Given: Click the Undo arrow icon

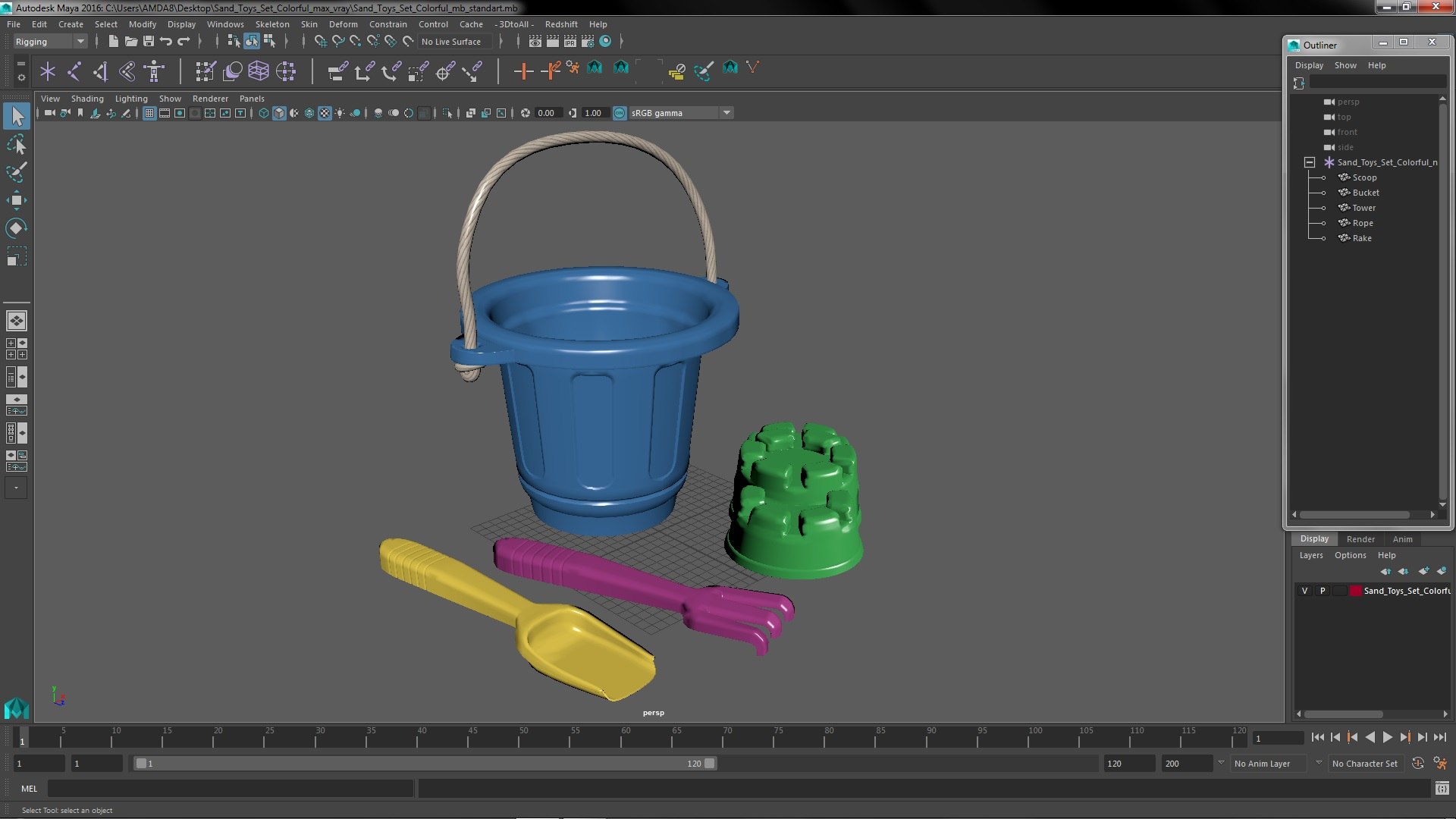Looking at the screenshot, I should point(166,41).
